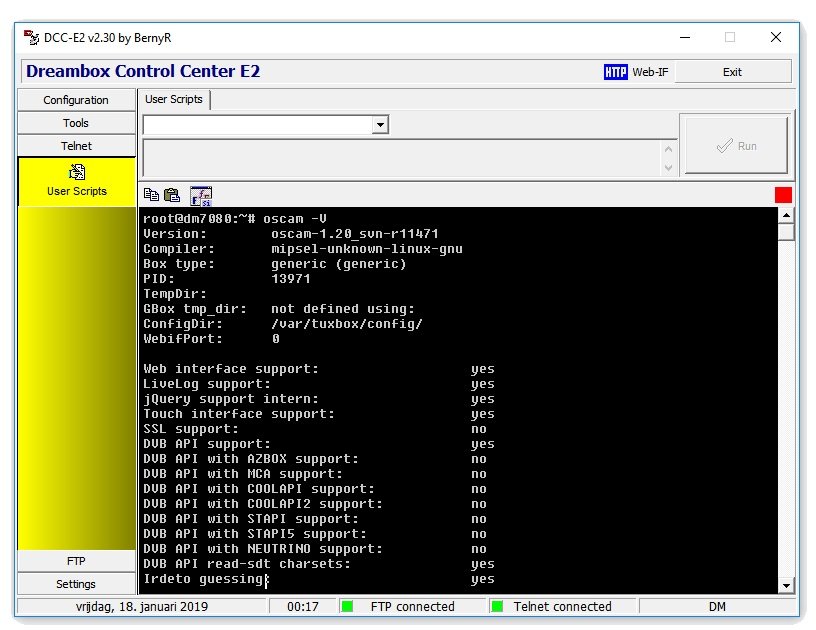Click the "mipsel-unknown-linux-gnu" compiler text

pos(367,249)
